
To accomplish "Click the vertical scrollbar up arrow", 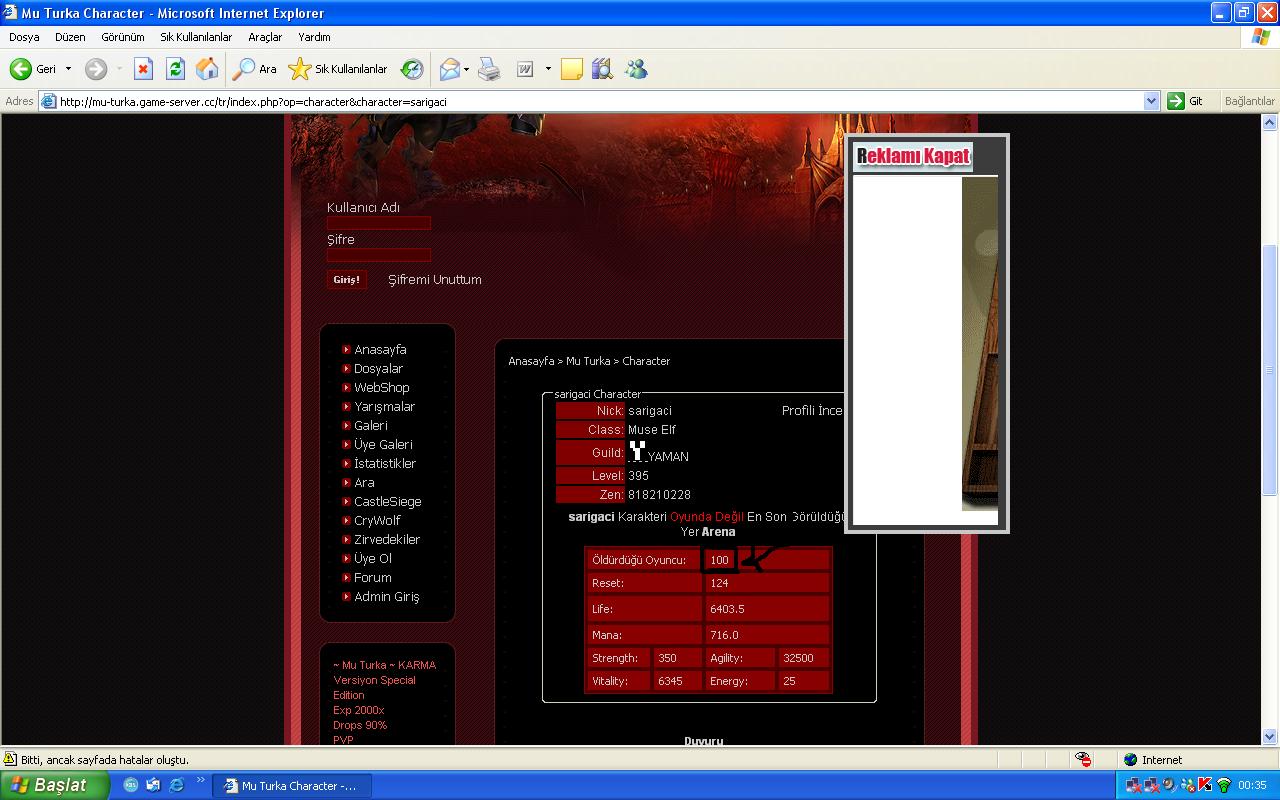I will (1271, 122).
